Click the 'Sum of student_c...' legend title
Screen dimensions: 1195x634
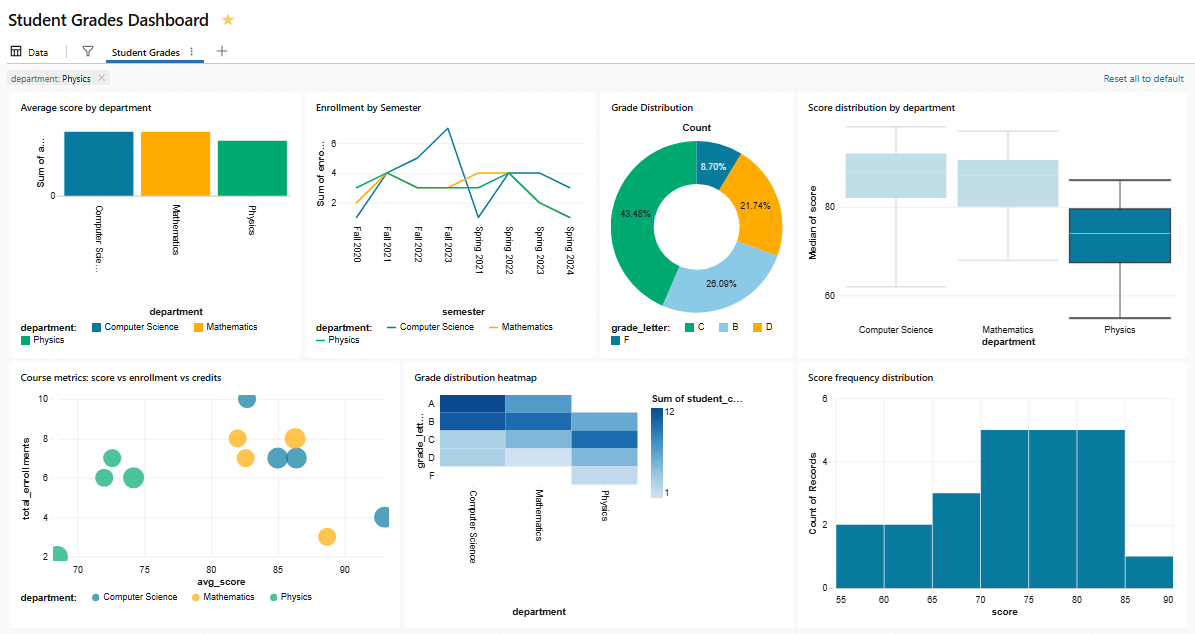pos(697,399)
